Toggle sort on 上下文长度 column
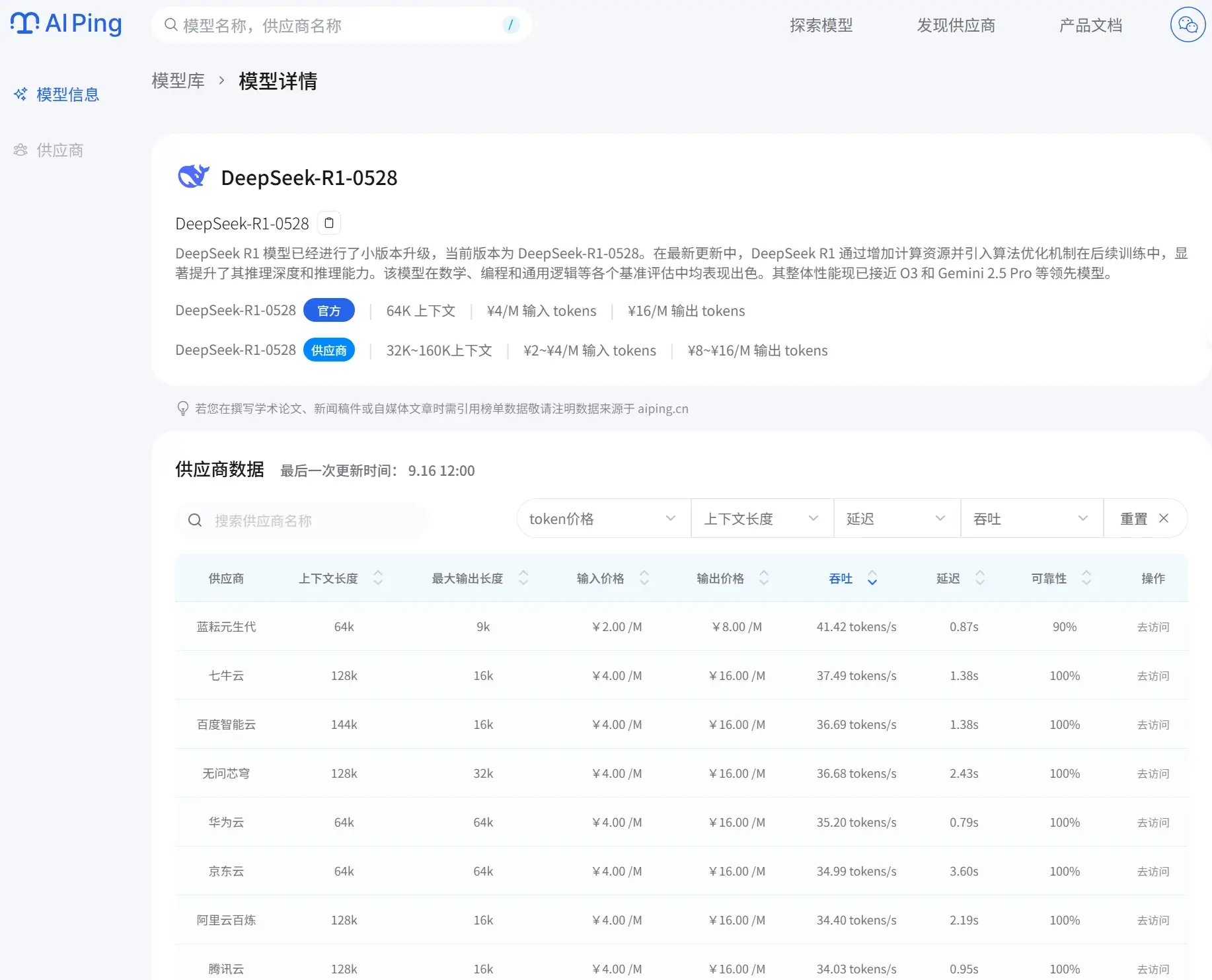This screenshot has height=980, width=1212. pyautogui.click(x=378, y=578)
